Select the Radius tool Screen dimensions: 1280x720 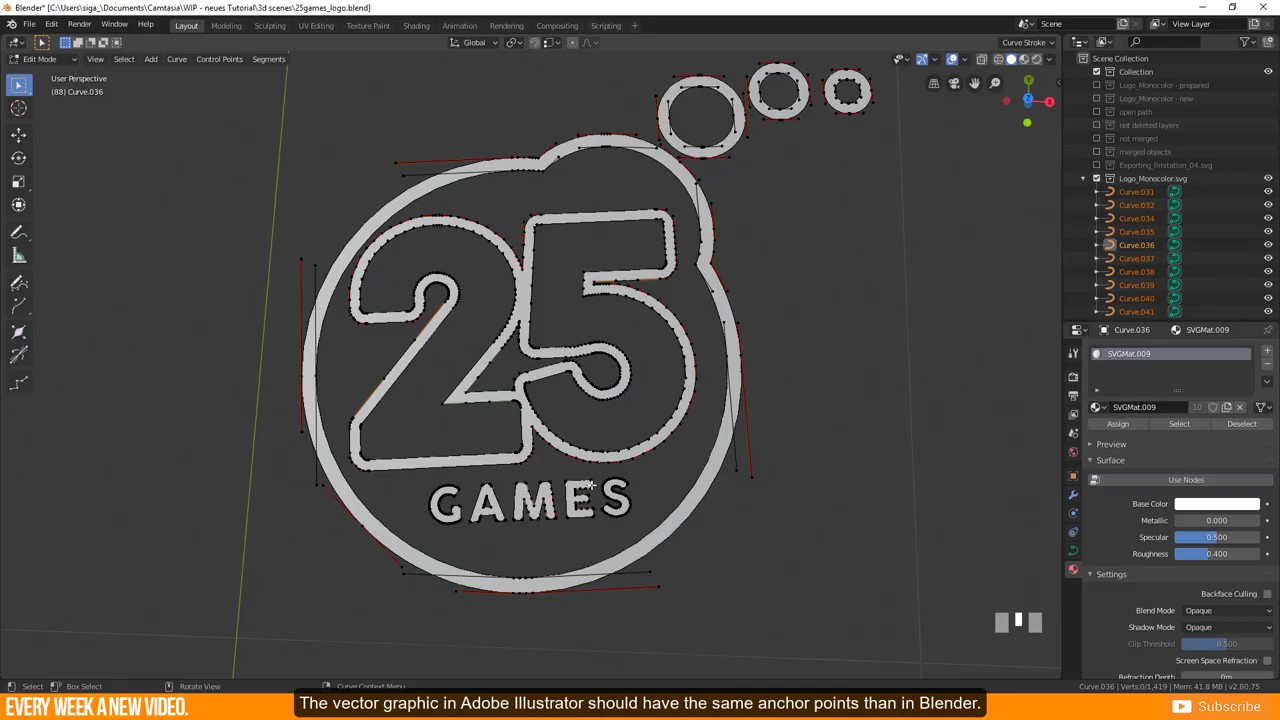point(18,332)
